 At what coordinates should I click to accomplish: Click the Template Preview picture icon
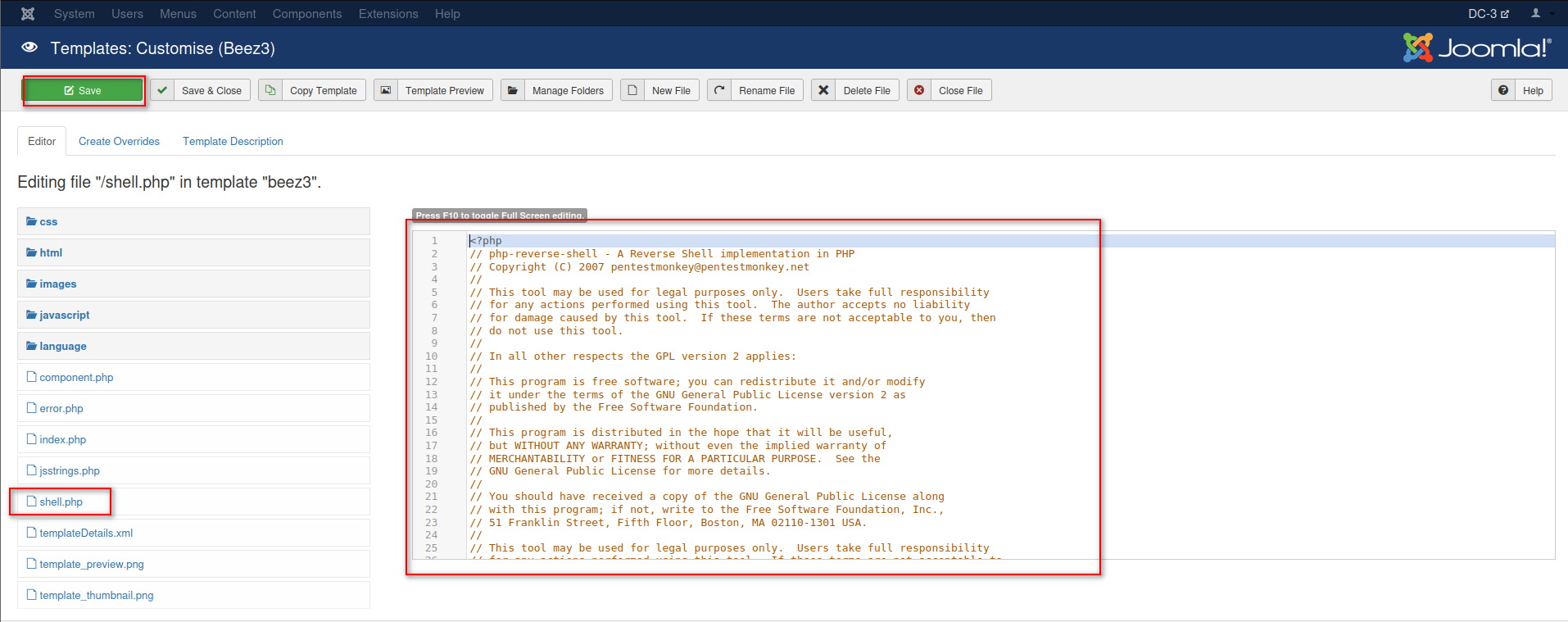click(x=385, y=90)
